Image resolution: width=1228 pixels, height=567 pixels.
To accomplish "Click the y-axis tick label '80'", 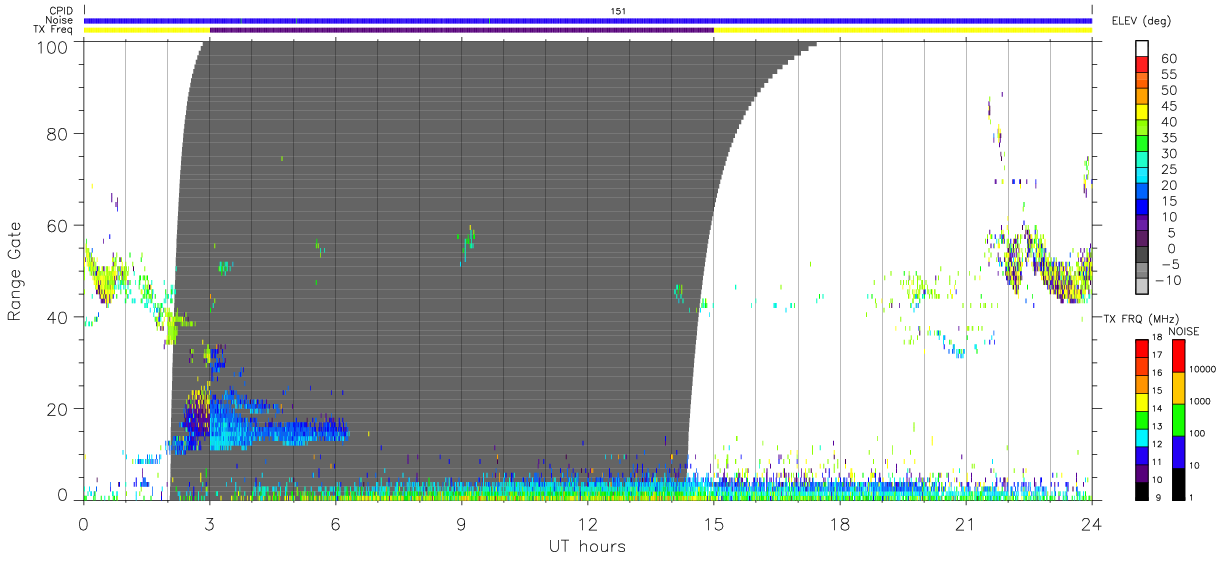I will [57, 133].
